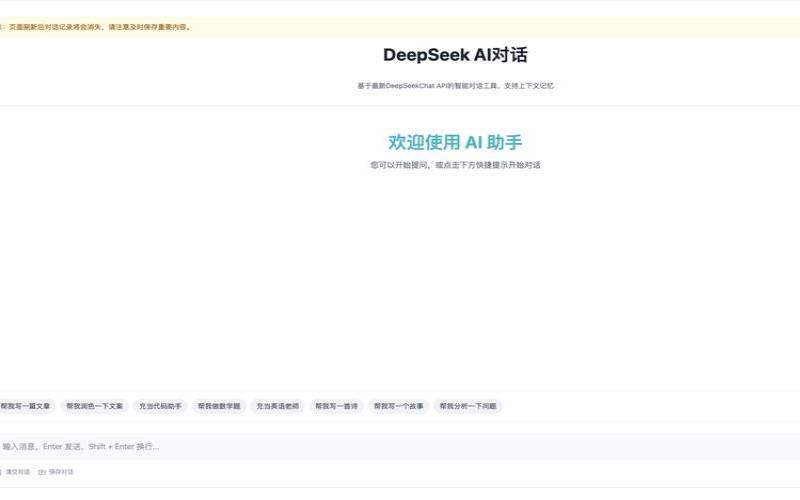This screenshot has height=500, width=800.
Task: Click the '帮我写一首诗' prompt chip
Action: 336,406
